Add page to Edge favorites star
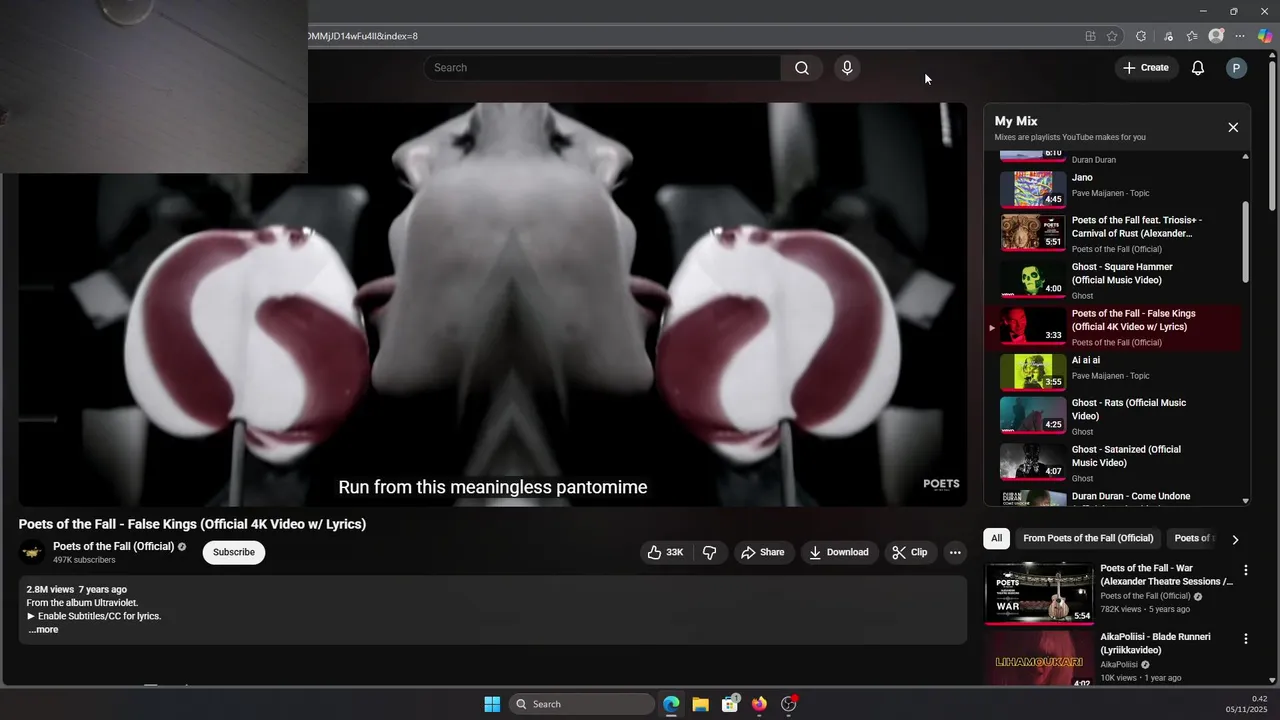The width and height of the screenshot is (1280, 720). [1112, 36]
